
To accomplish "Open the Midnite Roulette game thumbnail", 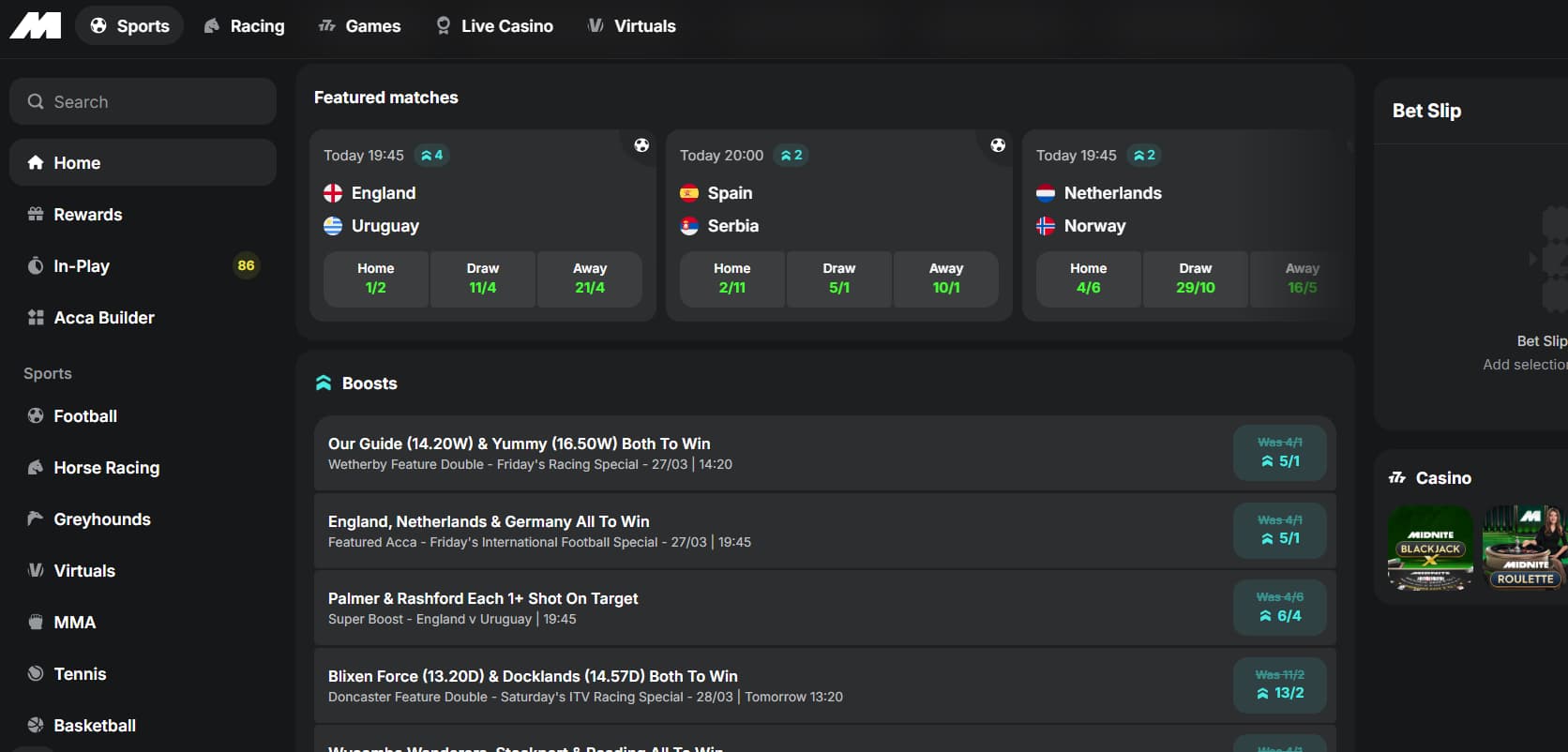I will [x=1524, y=549].
